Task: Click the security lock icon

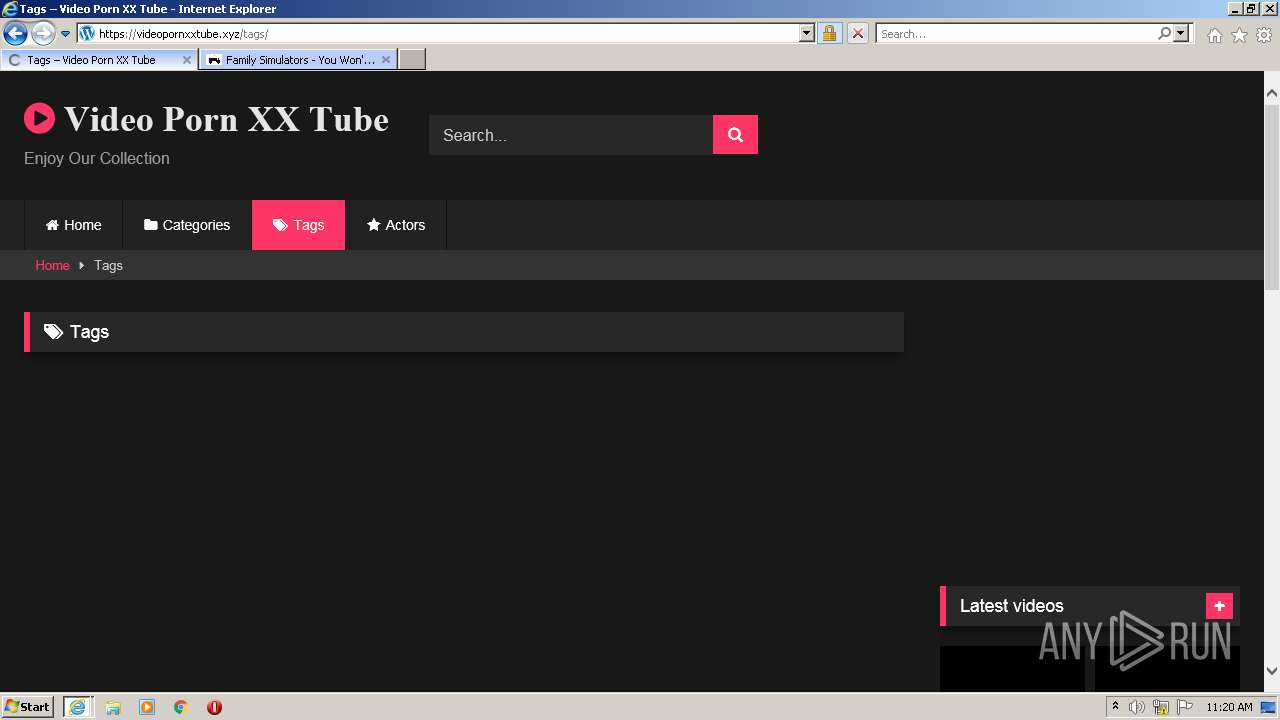Action: 829,33
